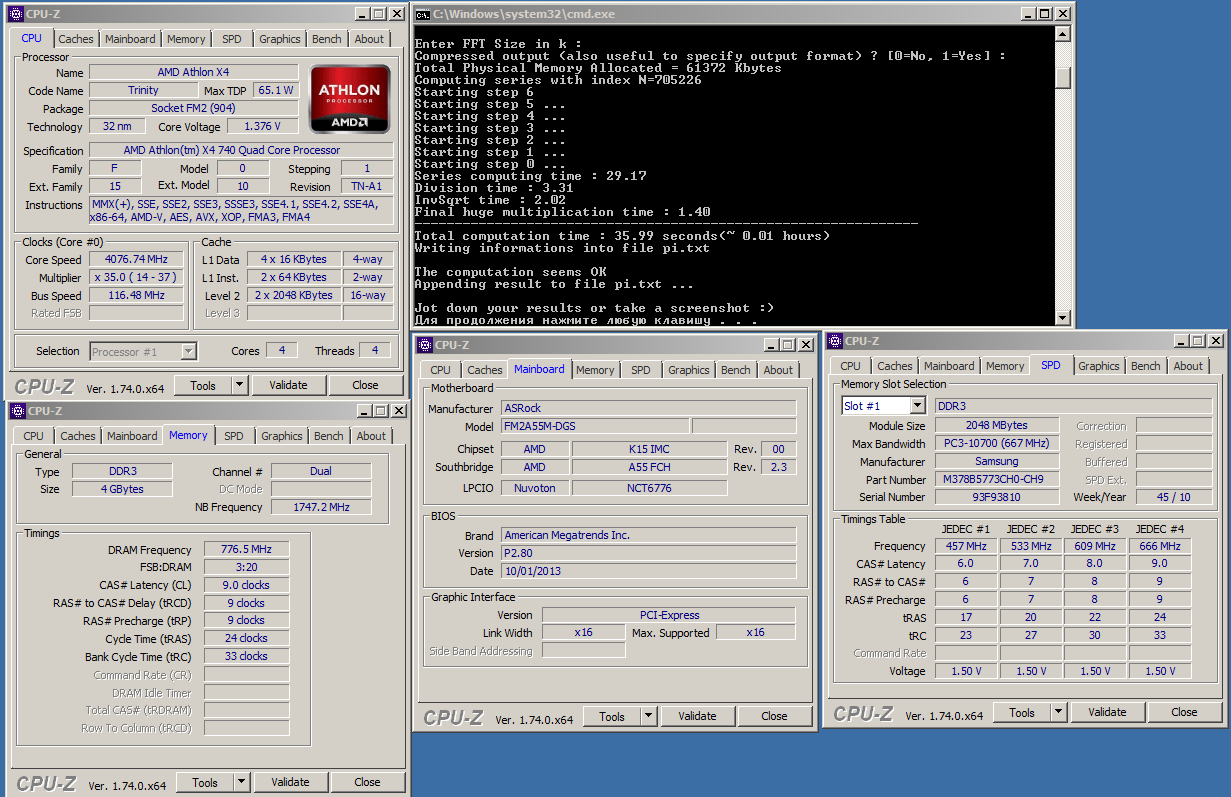1231x797 pixels.
Task: Click Tools button in the ASRock Mainboard window
Action: pos(612,716)
